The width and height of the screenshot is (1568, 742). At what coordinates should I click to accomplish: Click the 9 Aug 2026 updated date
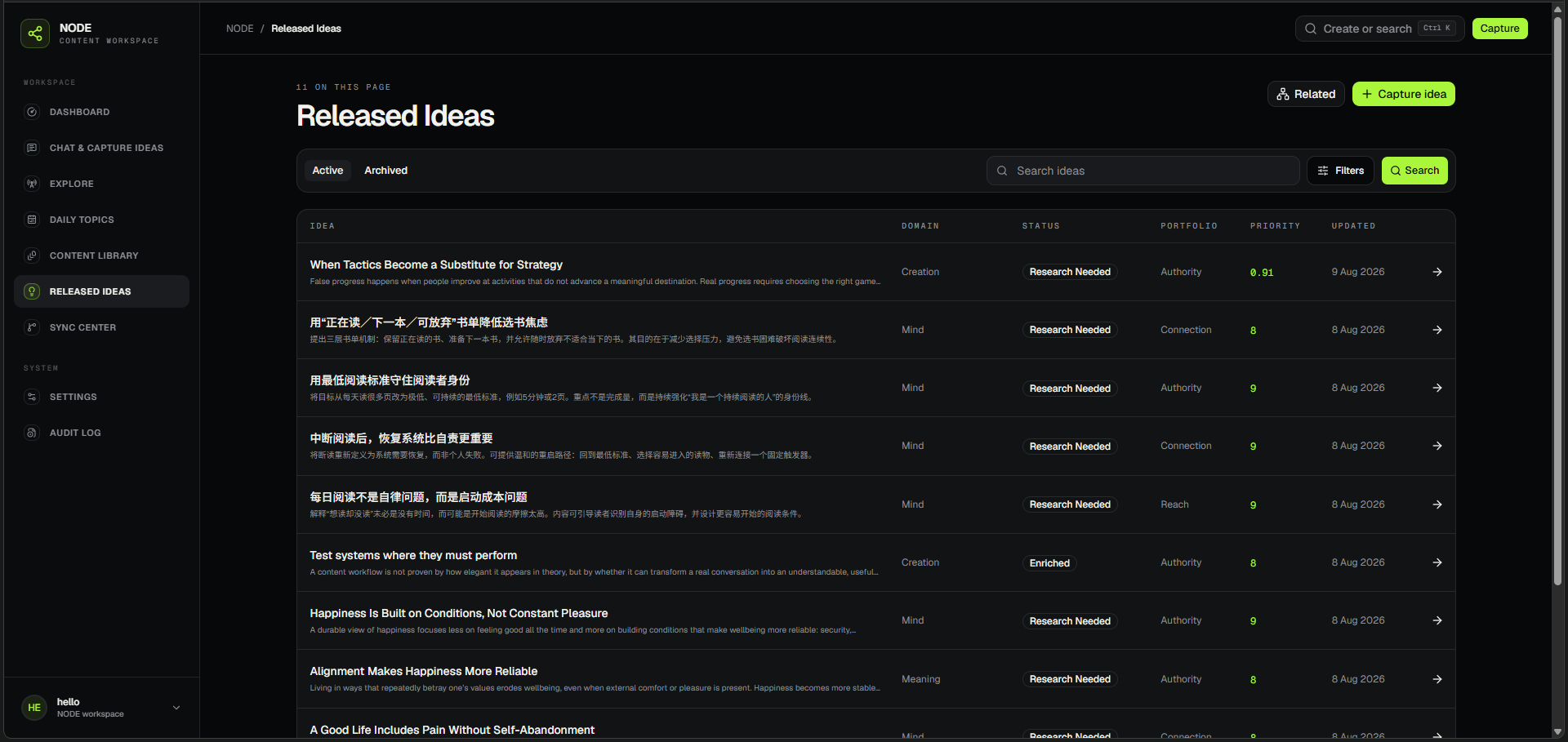(x=1358, y=272)
